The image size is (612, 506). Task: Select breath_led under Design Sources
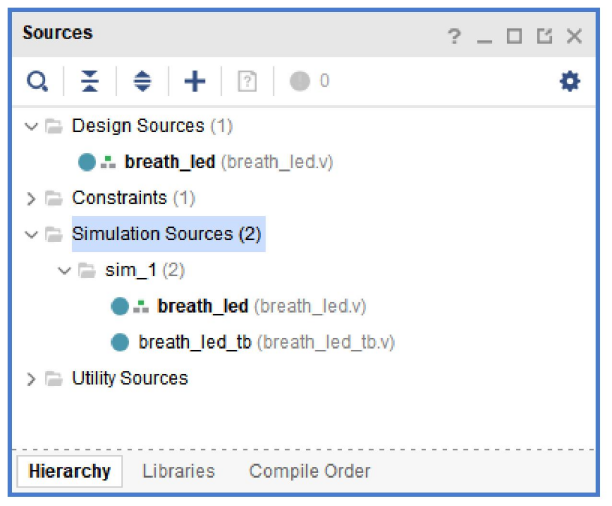pyautogui.click(x=169, y=162)
